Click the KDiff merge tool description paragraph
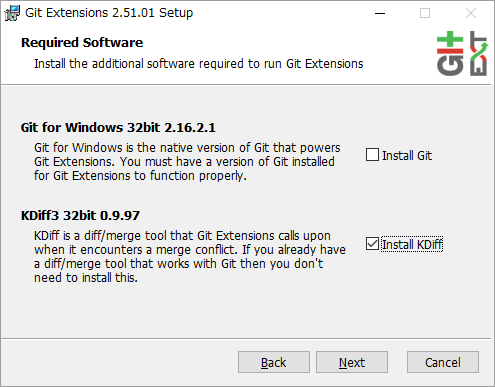 point(190,257)
